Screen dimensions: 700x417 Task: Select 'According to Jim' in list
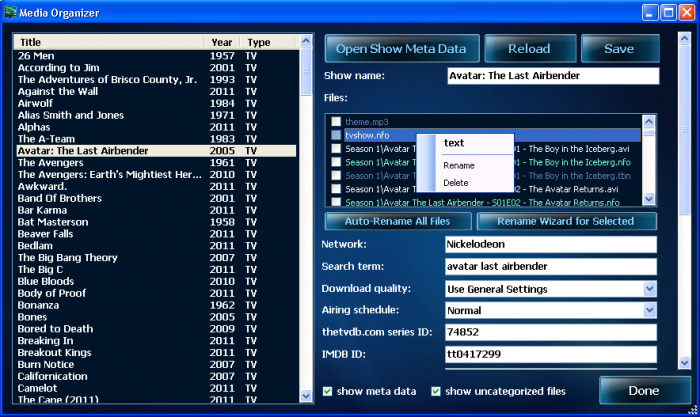pos(156,67)
